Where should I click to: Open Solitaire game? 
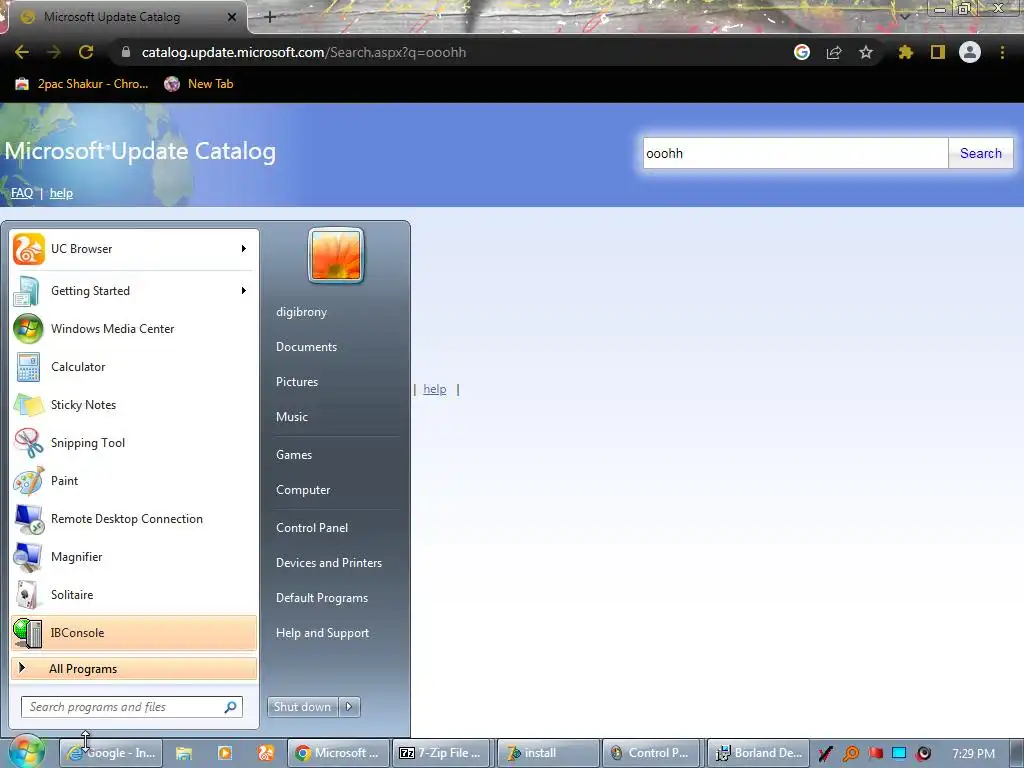[134, 594]
